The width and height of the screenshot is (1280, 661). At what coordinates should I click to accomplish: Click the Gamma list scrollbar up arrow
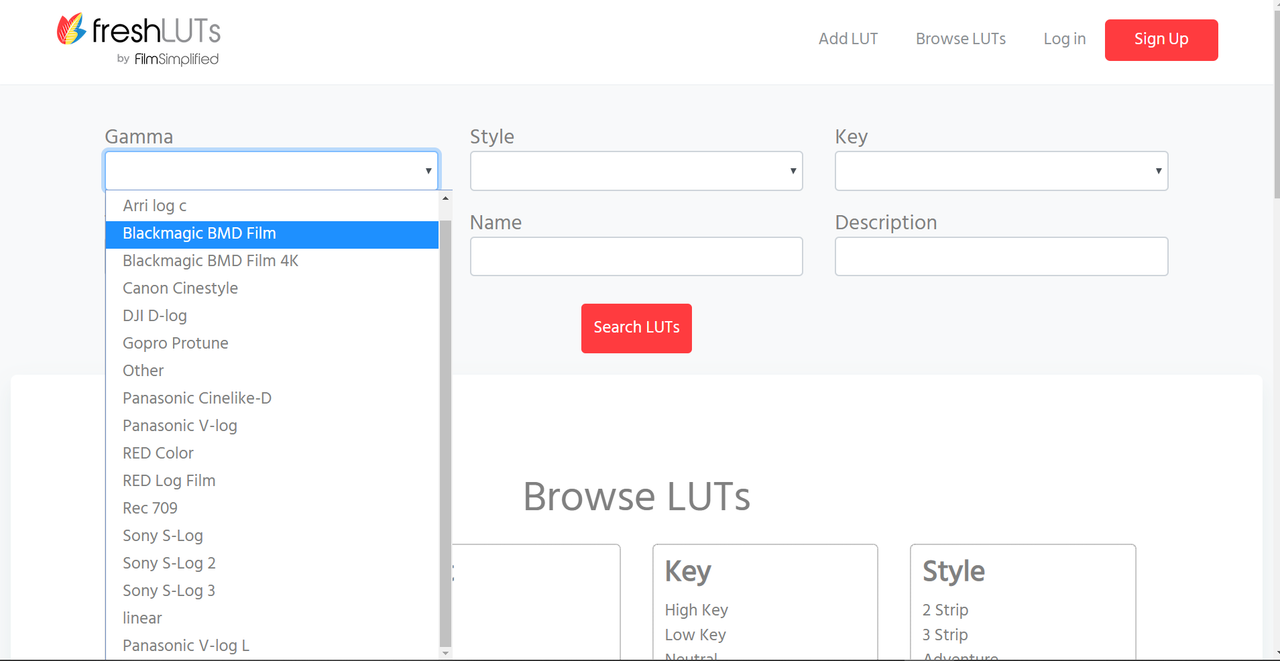446,199
